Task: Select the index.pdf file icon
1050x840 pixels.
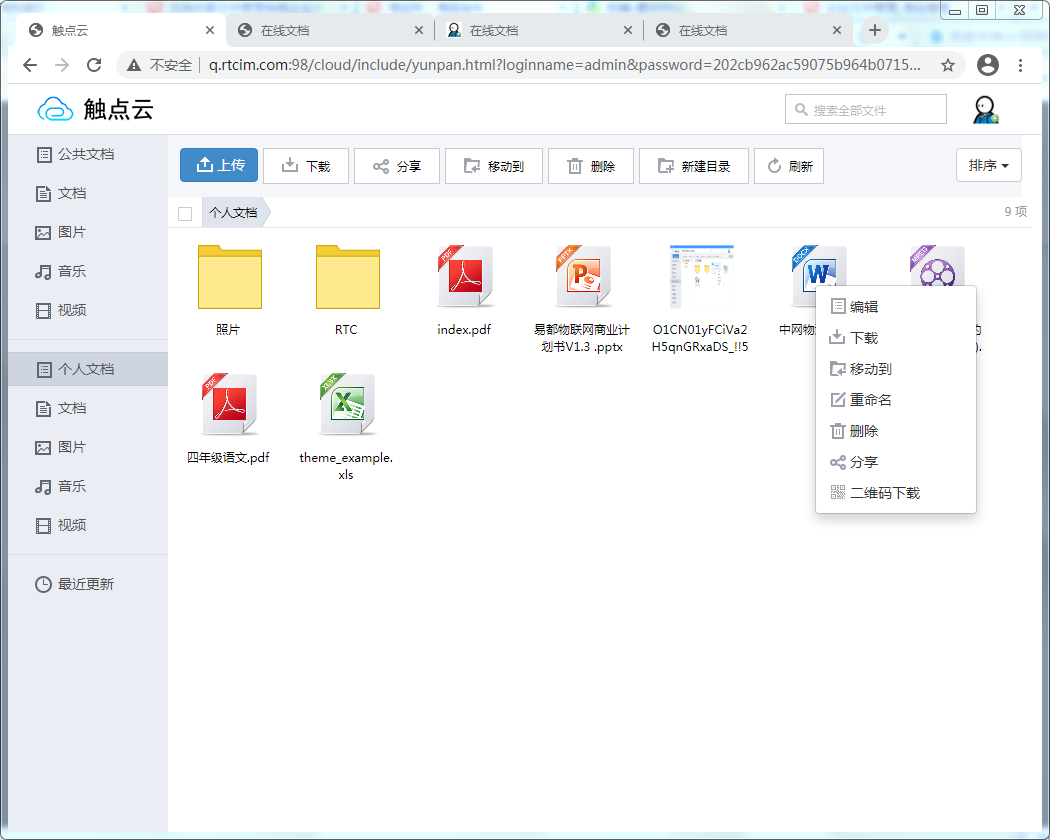Action: [x=465, y=277]
